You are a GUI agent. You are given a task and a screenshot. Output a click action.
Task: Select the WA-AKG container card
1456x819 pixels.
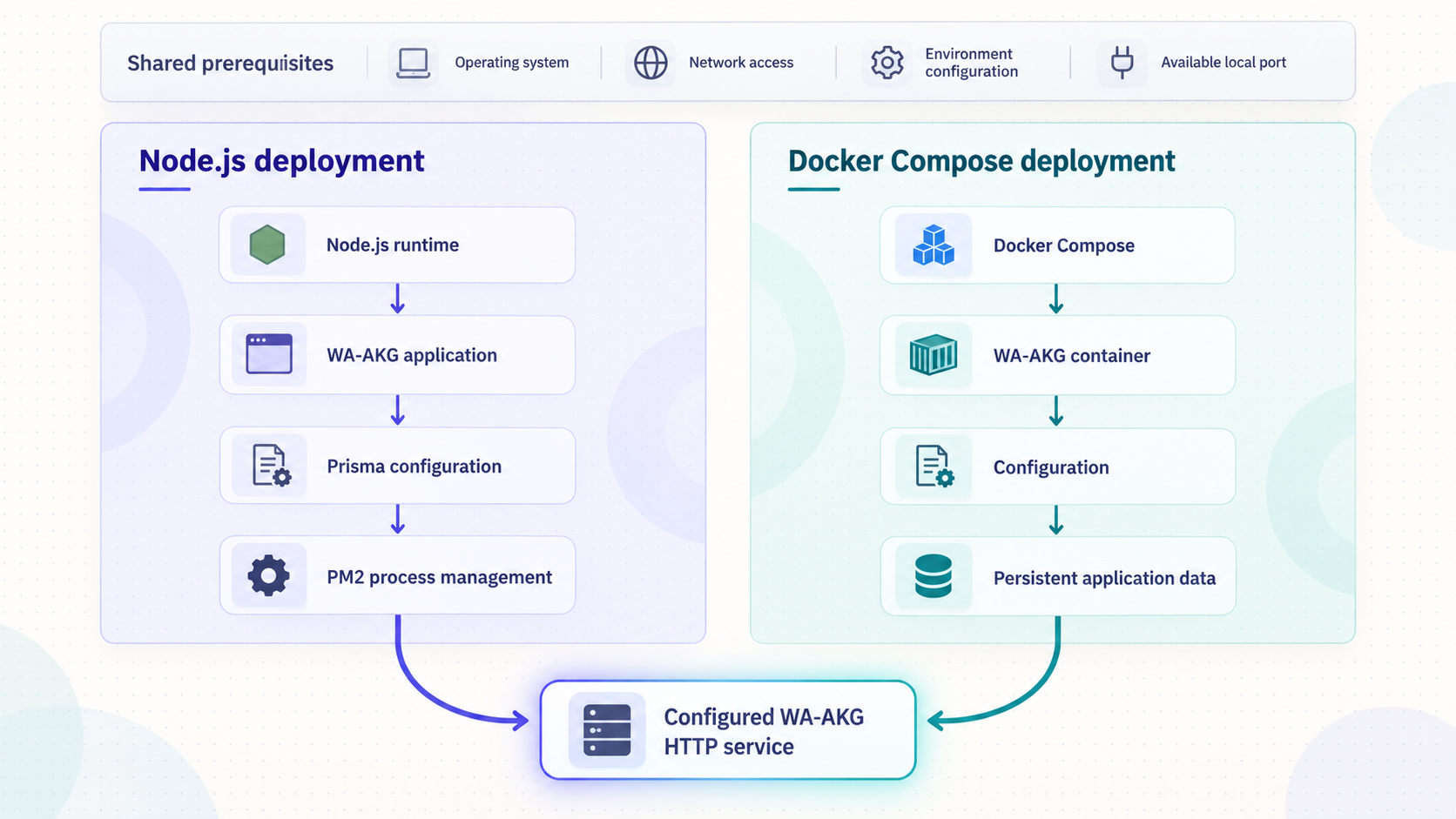(1057, 355)
